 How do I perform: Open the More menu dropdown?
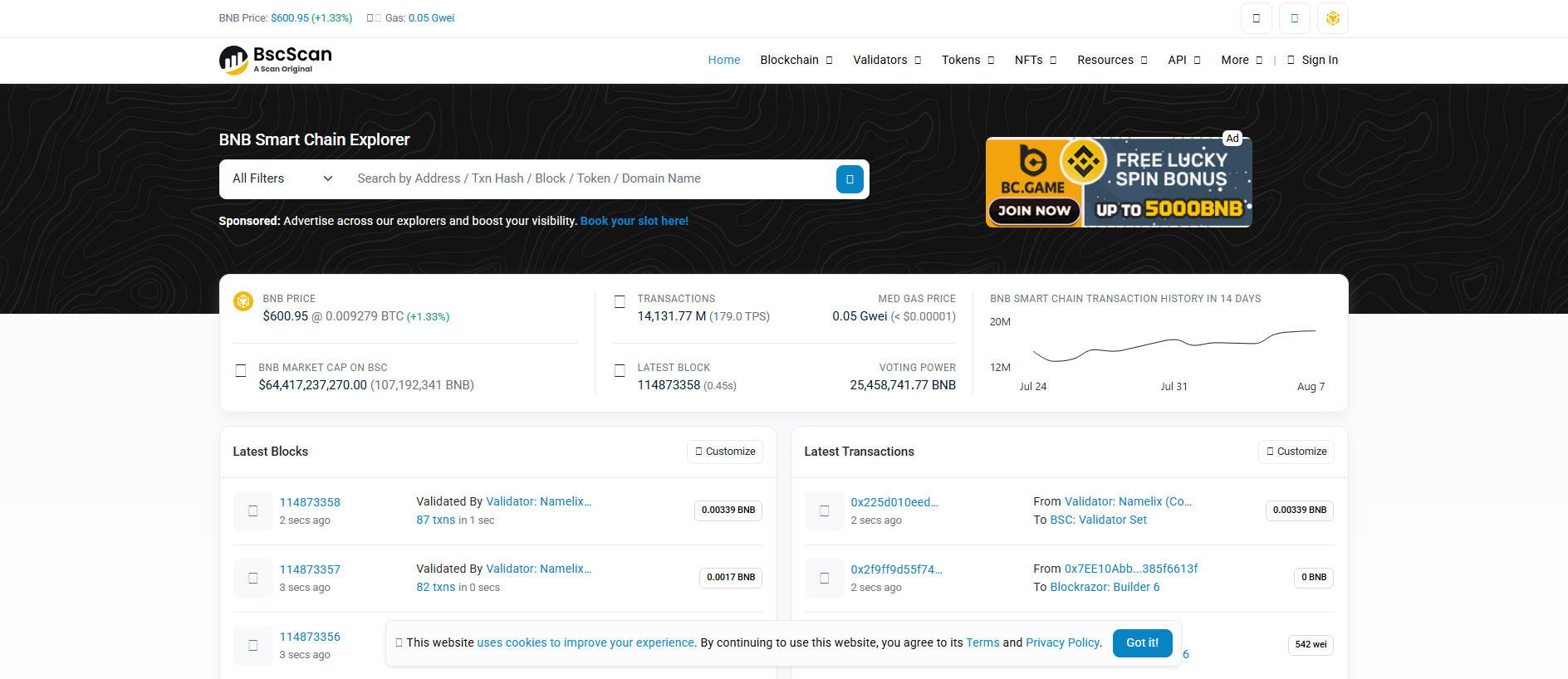pos(1242,60)
